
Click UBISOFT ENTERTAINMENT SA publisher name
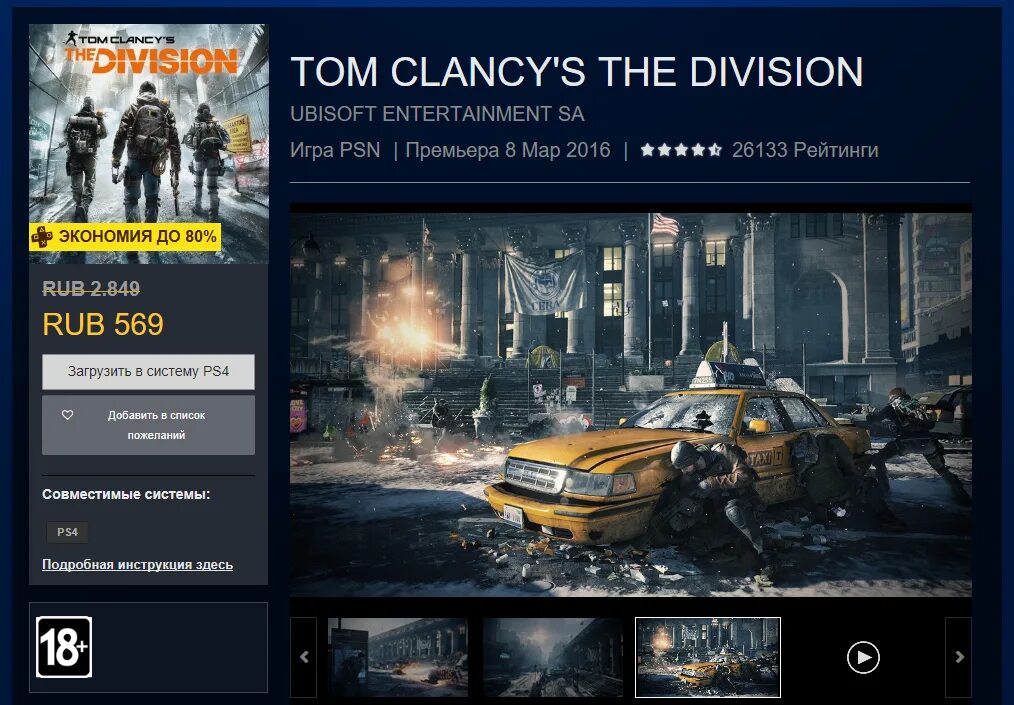coord(437,114)
